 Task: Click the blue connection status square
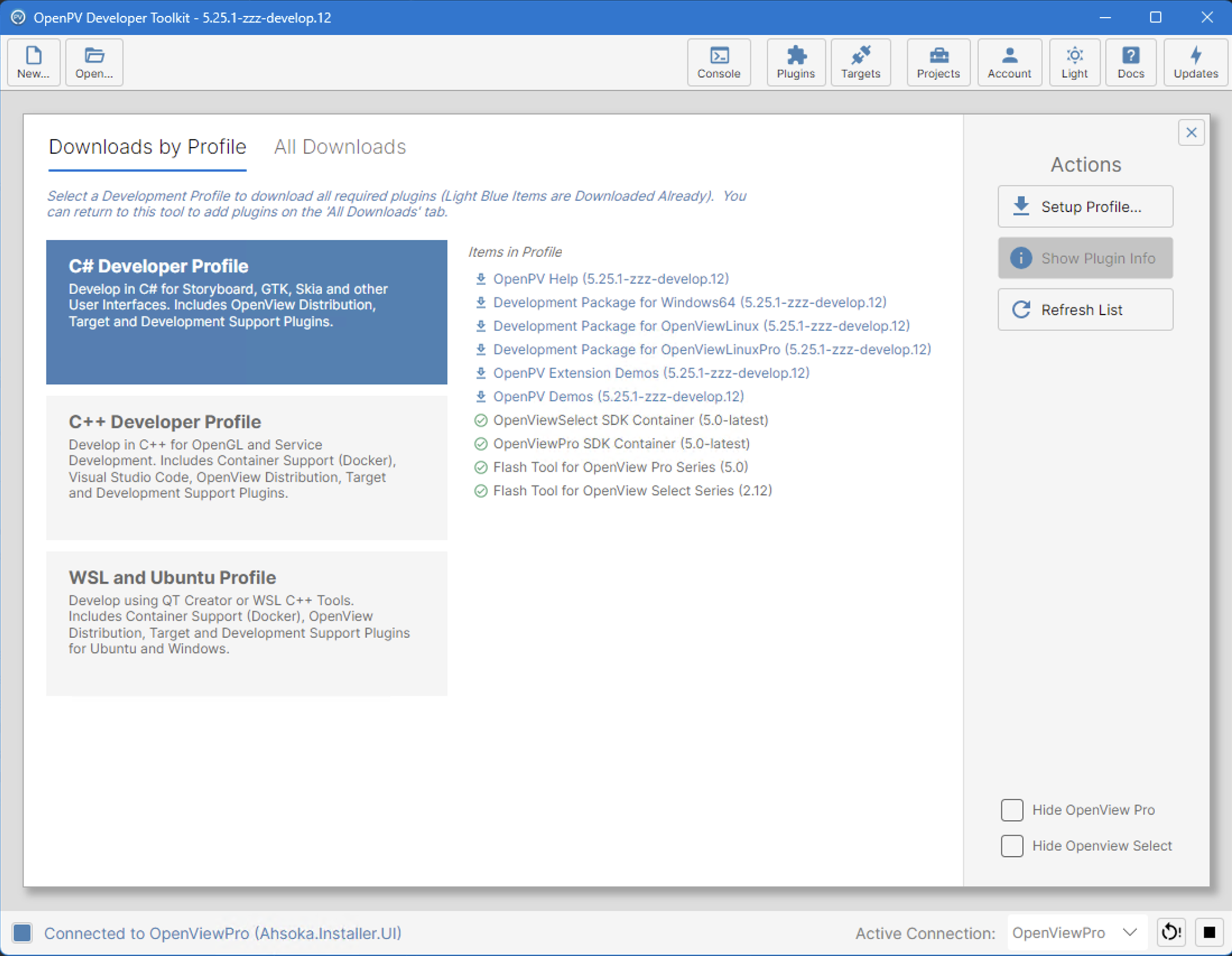pos(22,933)
